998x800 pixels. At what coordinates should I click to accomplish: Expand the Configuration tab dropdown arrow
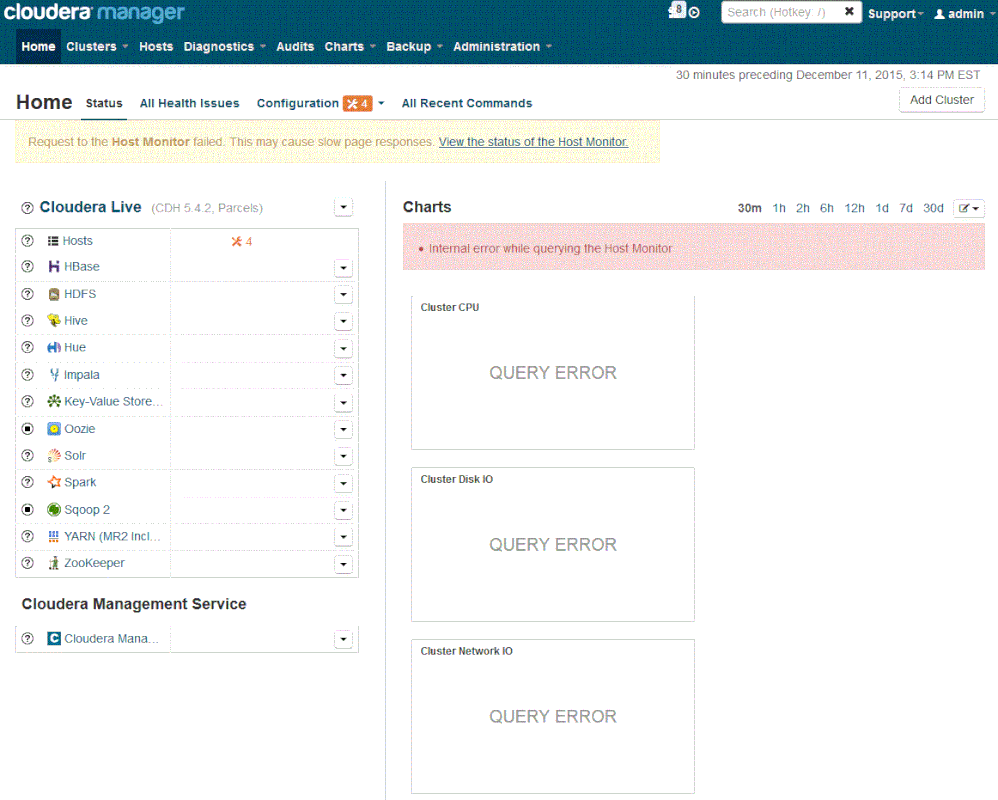click(x=381, y=103)
